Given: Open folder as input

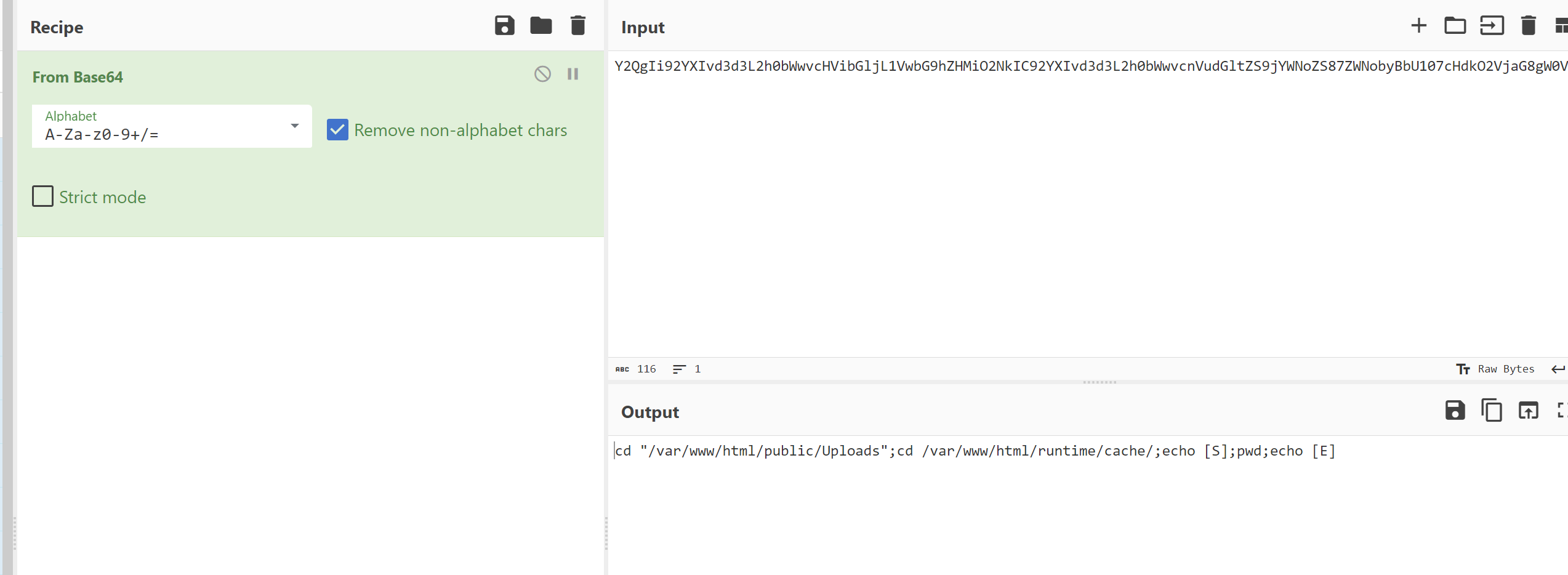Looking at the screenshot, I should click(1455, 26).
